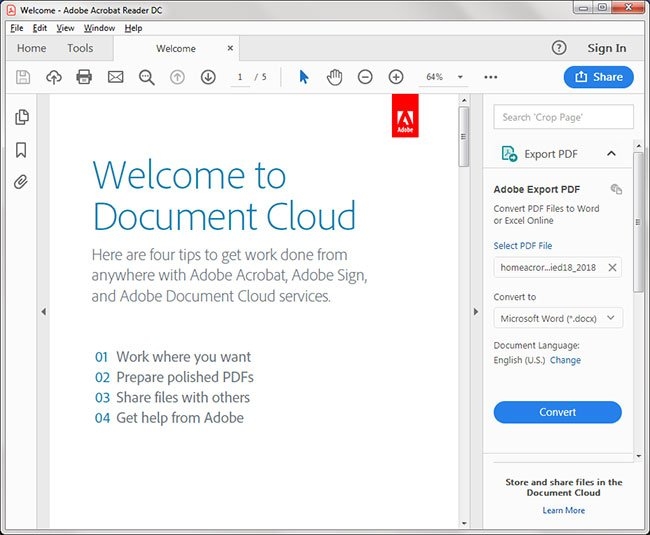Open the 64% zoom level dropdown

click(460, 77)
